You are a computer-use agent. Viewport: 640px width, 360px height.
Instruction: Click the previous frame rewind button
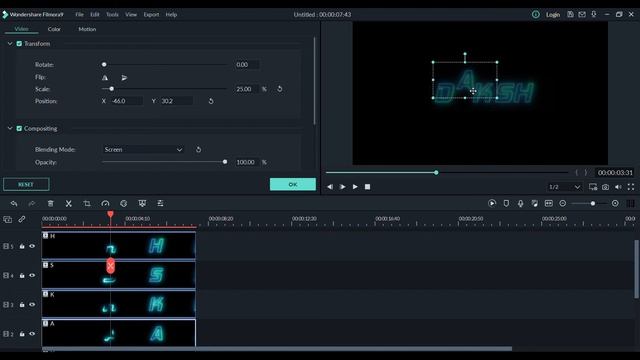330,187
